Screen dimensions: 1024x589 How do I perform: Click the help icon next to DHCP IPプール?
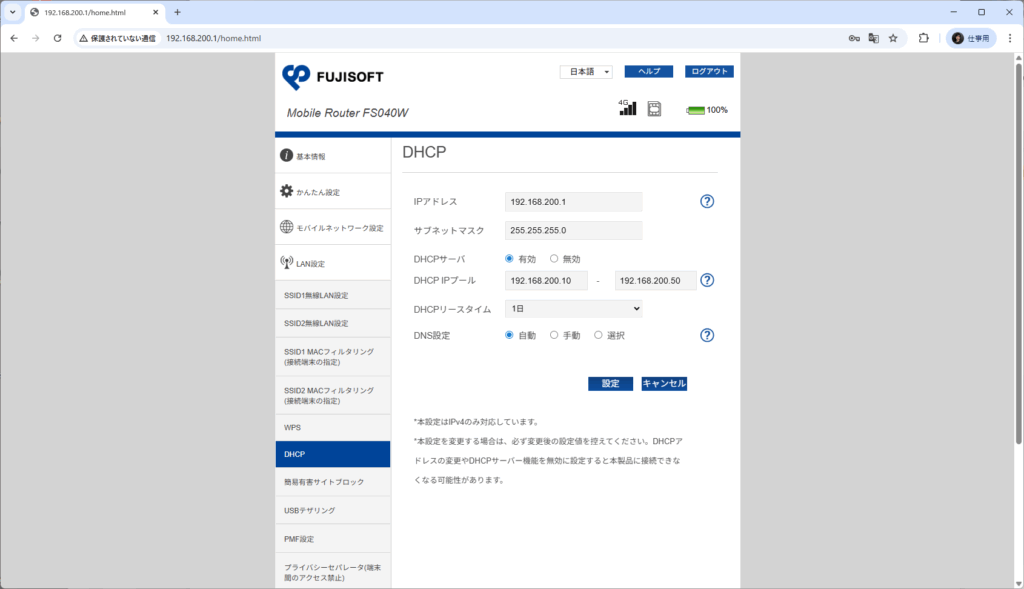click(707, 281)
